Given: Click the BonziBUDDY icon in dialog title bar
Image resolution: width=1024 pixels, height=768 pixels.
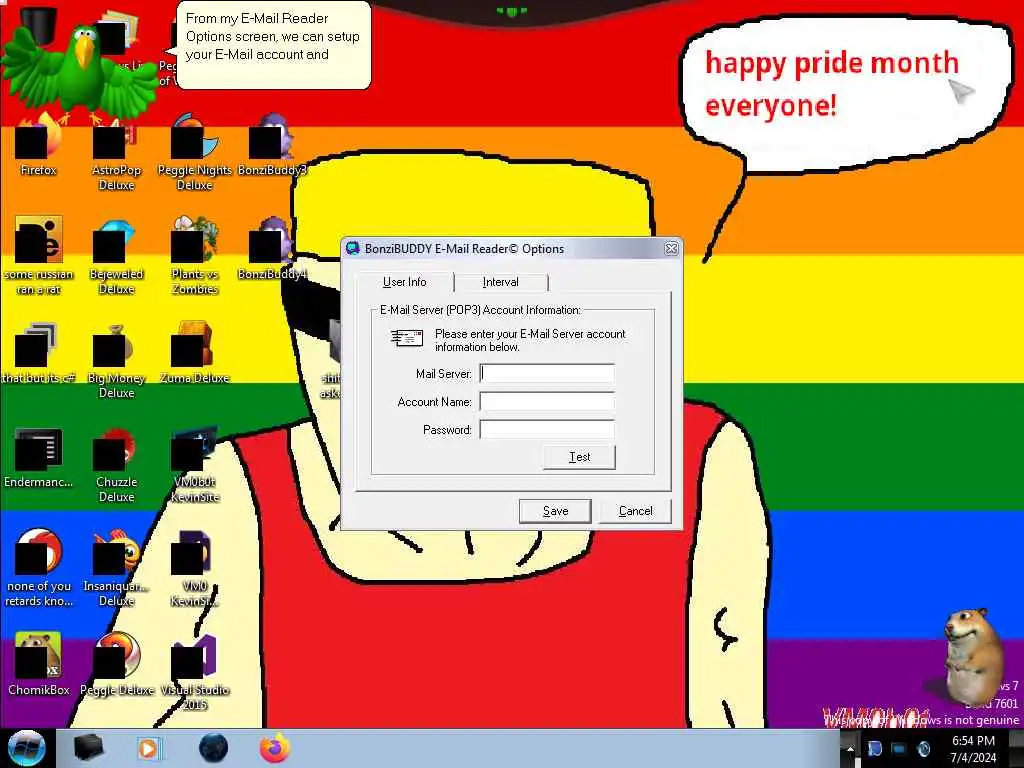Looking at the screenshot, I should (x=353, y=248).
